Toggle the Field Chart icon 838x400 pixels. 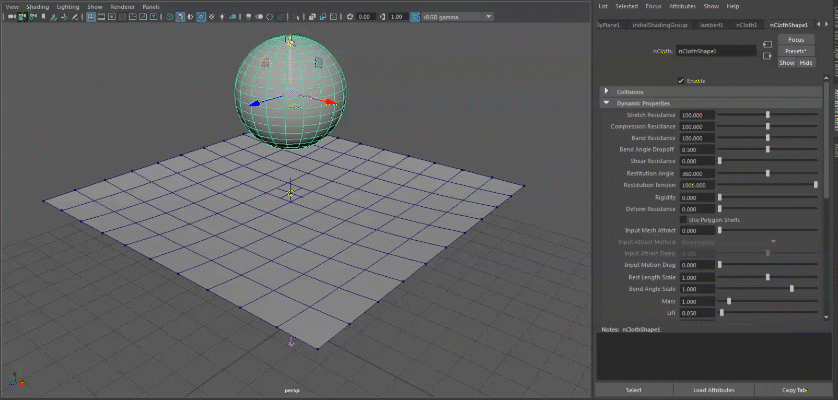133,17
